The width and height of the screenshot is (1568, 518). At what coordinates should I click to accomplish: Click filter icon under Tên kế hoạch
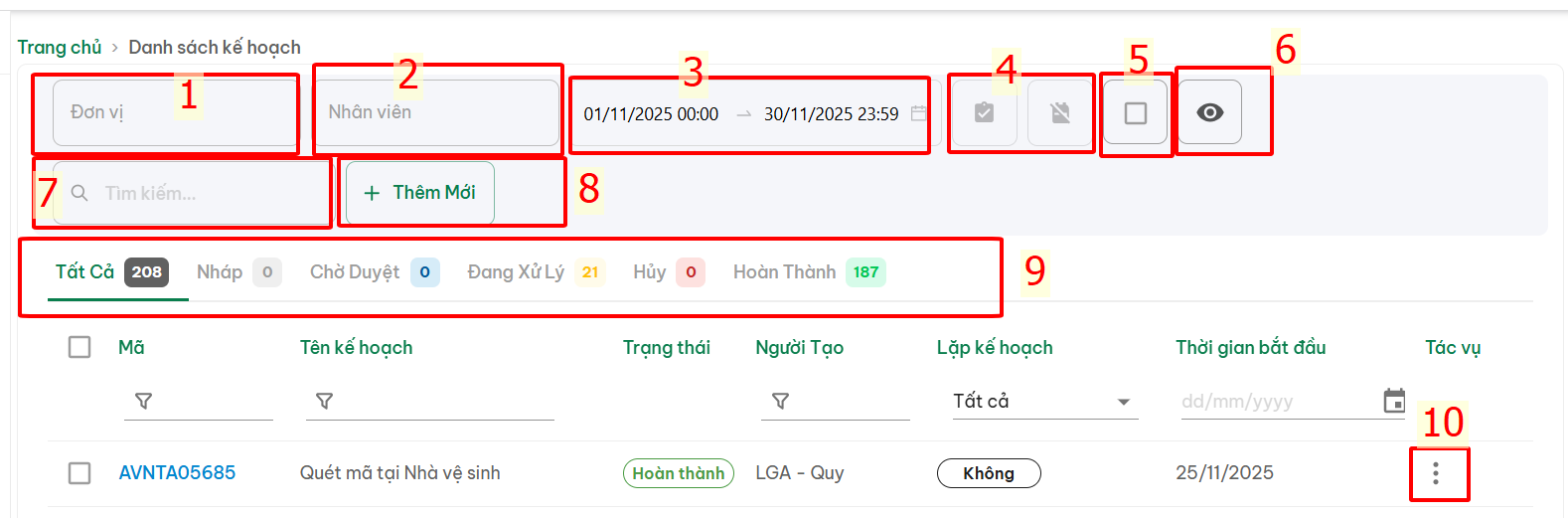pos(324,401)
